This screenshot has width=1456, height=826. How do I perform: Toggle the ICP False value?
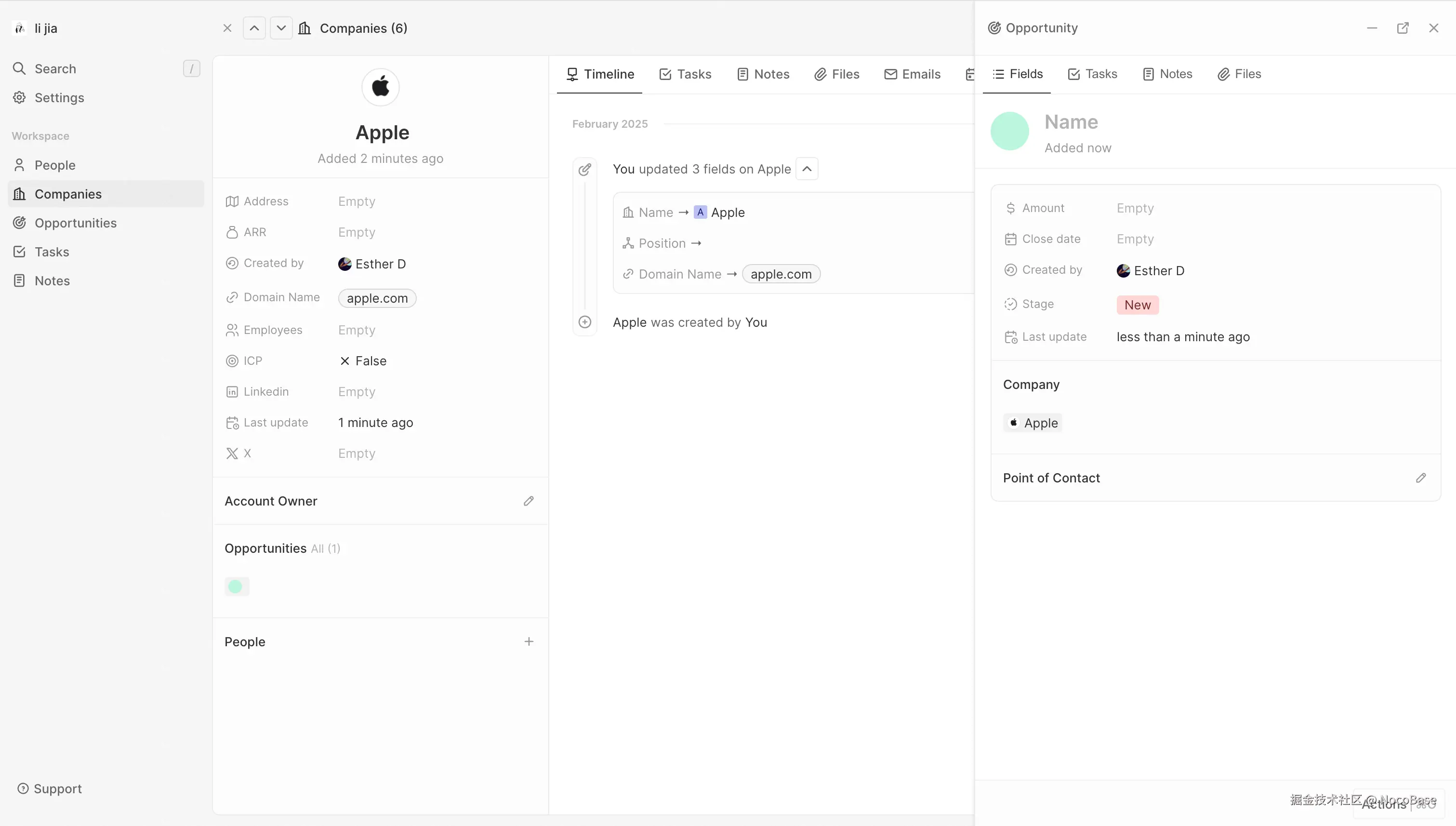[x=363, y=361]
